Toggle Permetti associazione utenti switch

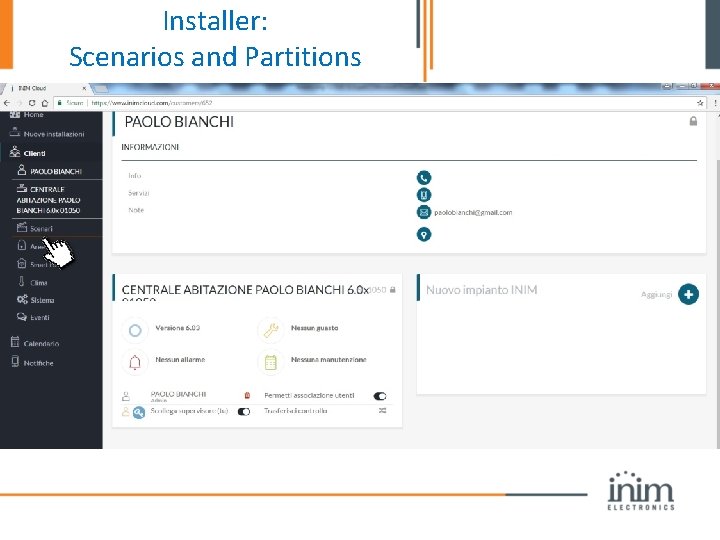point(380,396)
